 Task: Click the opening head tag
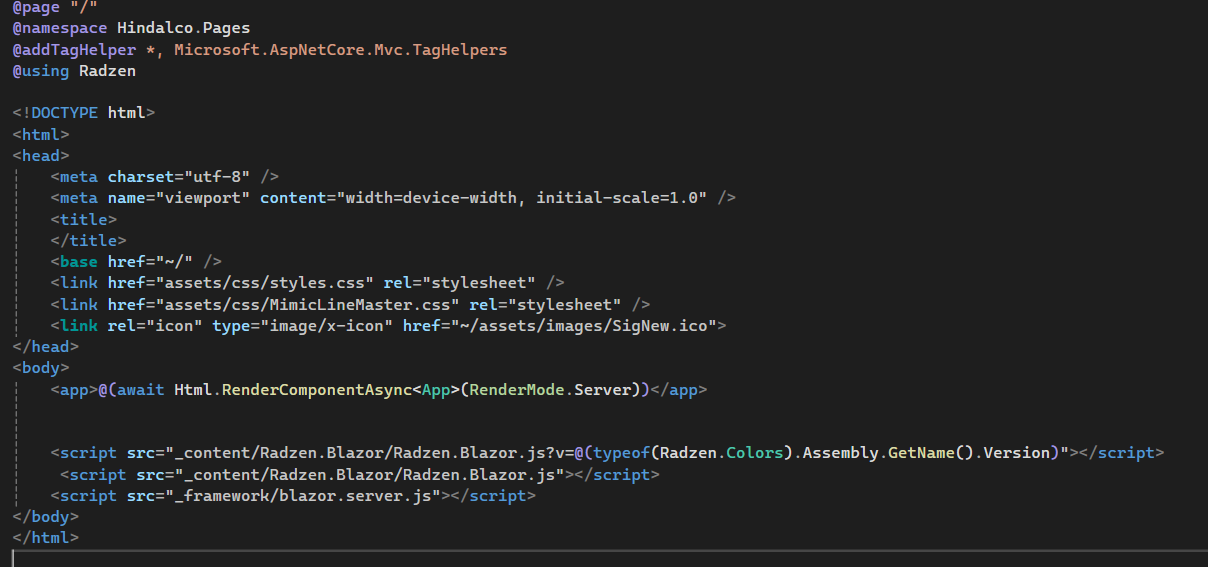41,155
